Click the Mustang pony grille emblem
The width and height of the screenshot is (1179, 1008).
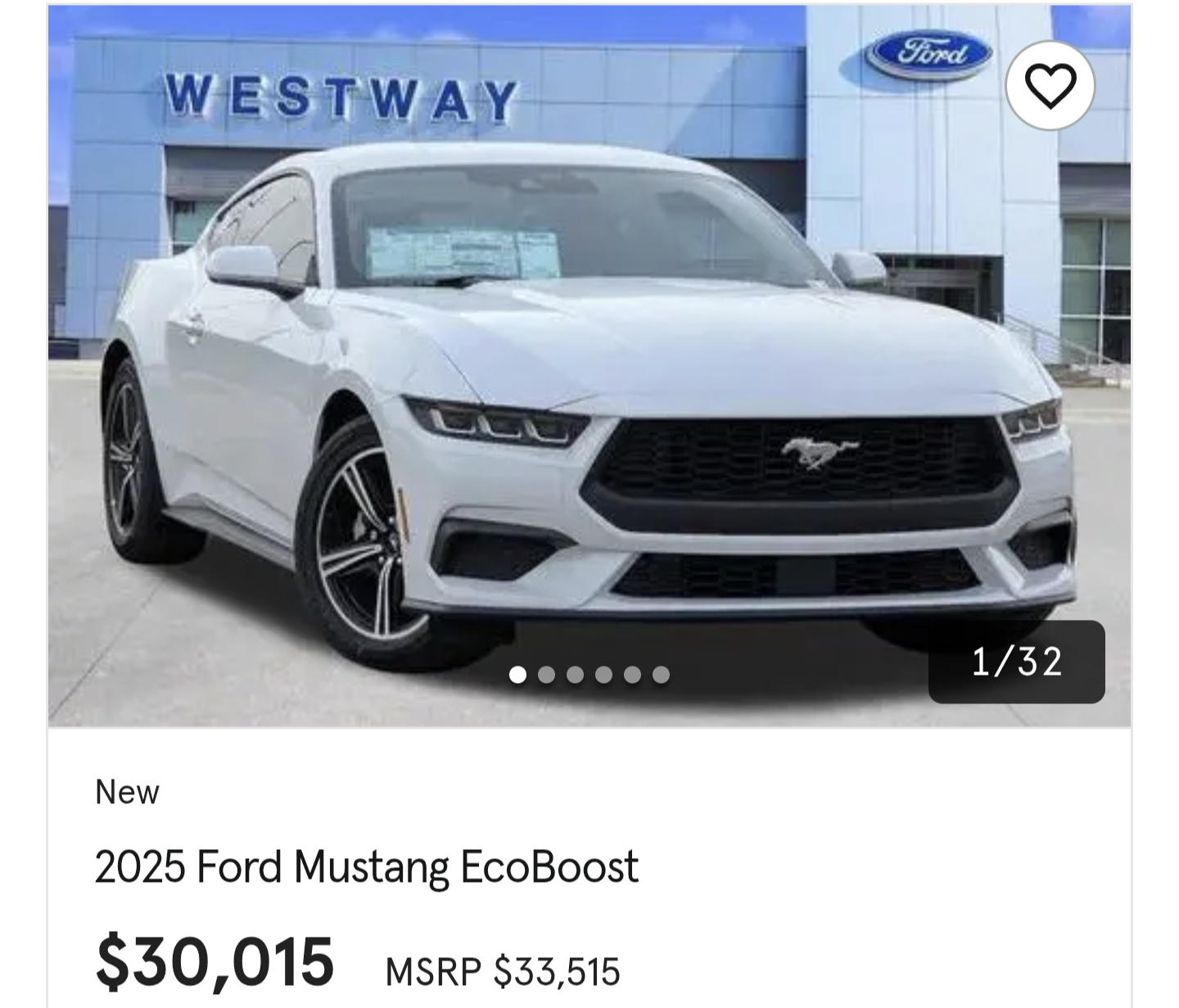(x=819, y=453)
